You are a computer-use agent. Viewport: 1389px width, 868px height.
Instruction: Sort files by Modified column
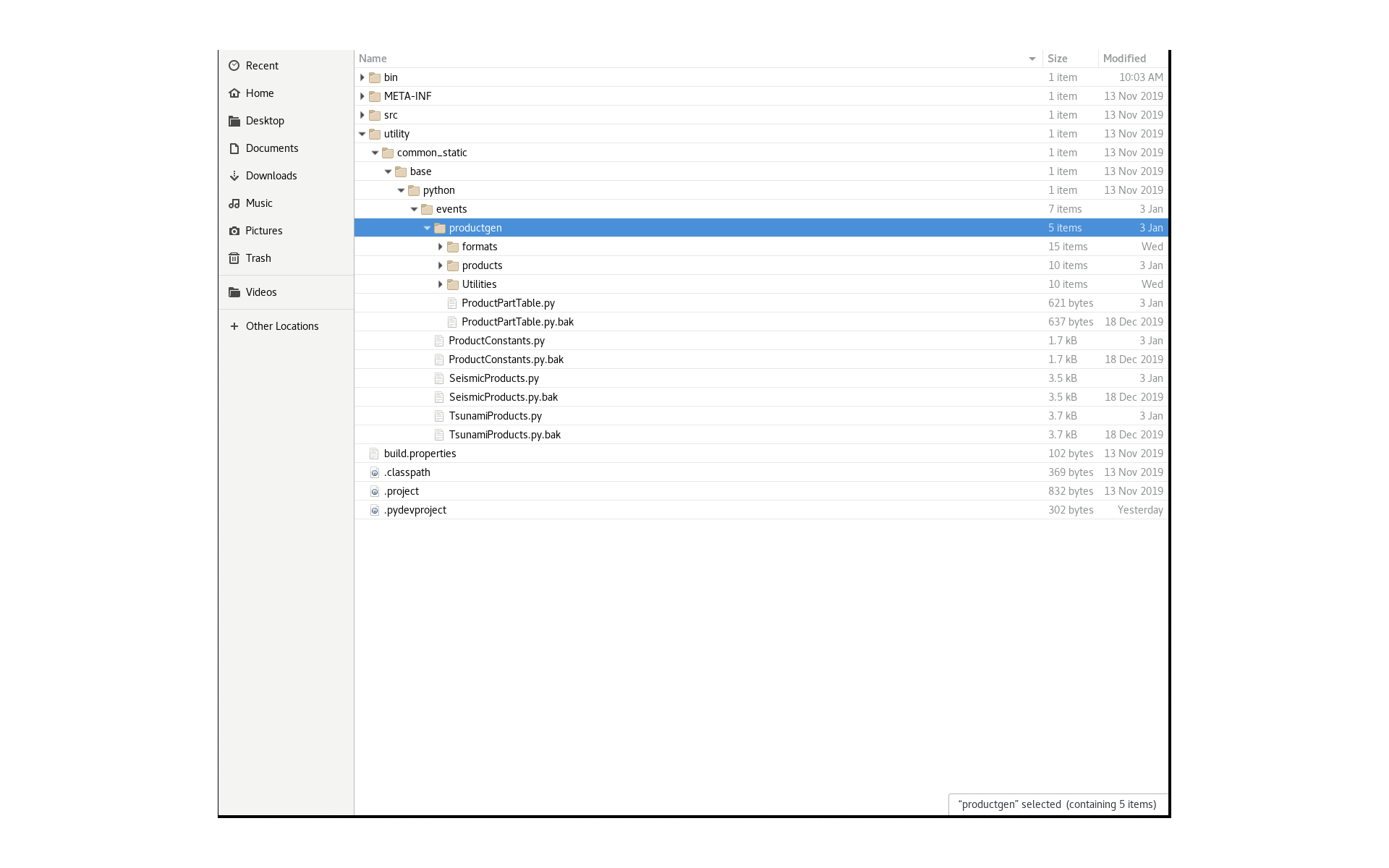1123,59
